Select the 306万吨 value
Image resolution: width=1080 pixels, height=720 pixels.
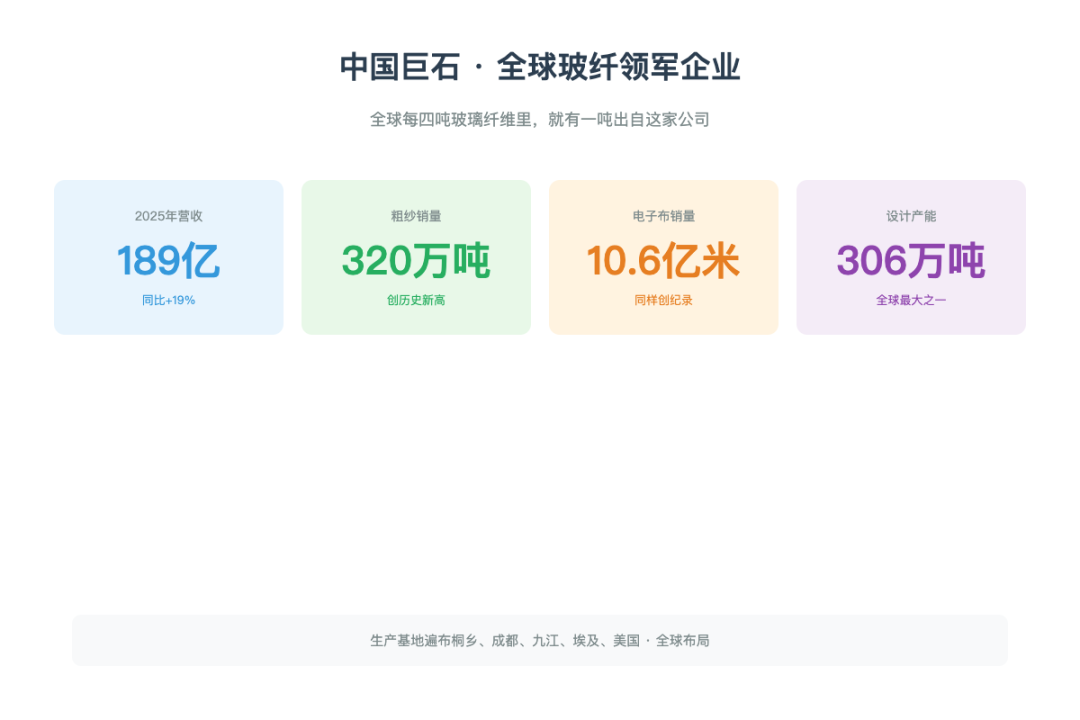(911, 260)
